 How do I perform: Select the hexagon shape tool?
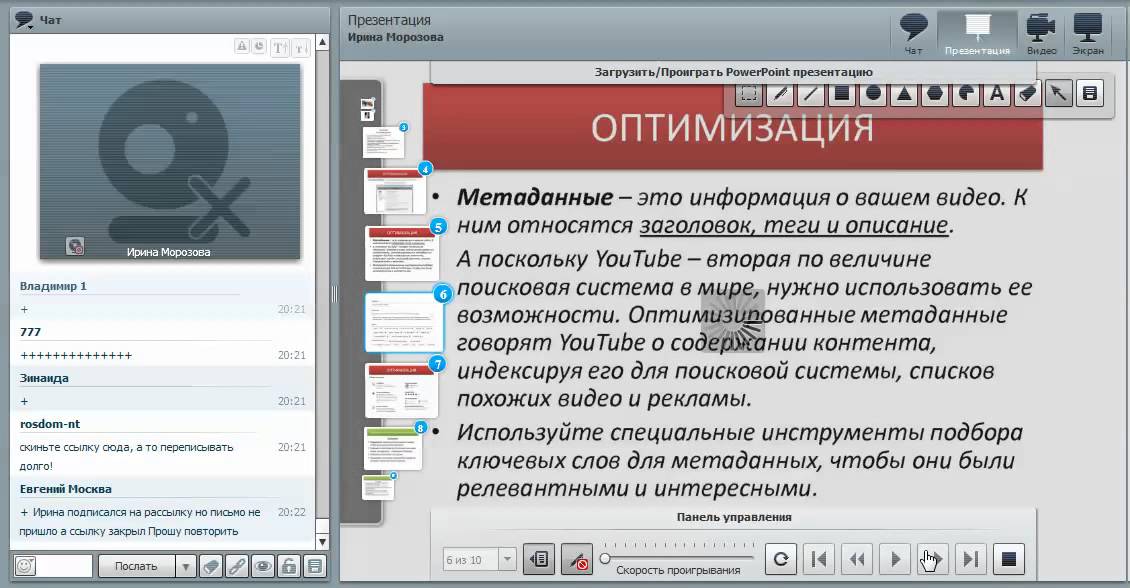point(935,94)
